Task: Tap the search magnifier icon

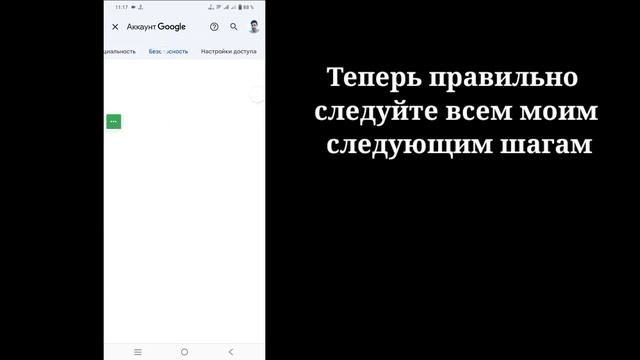Action: [x=233, y=27]
